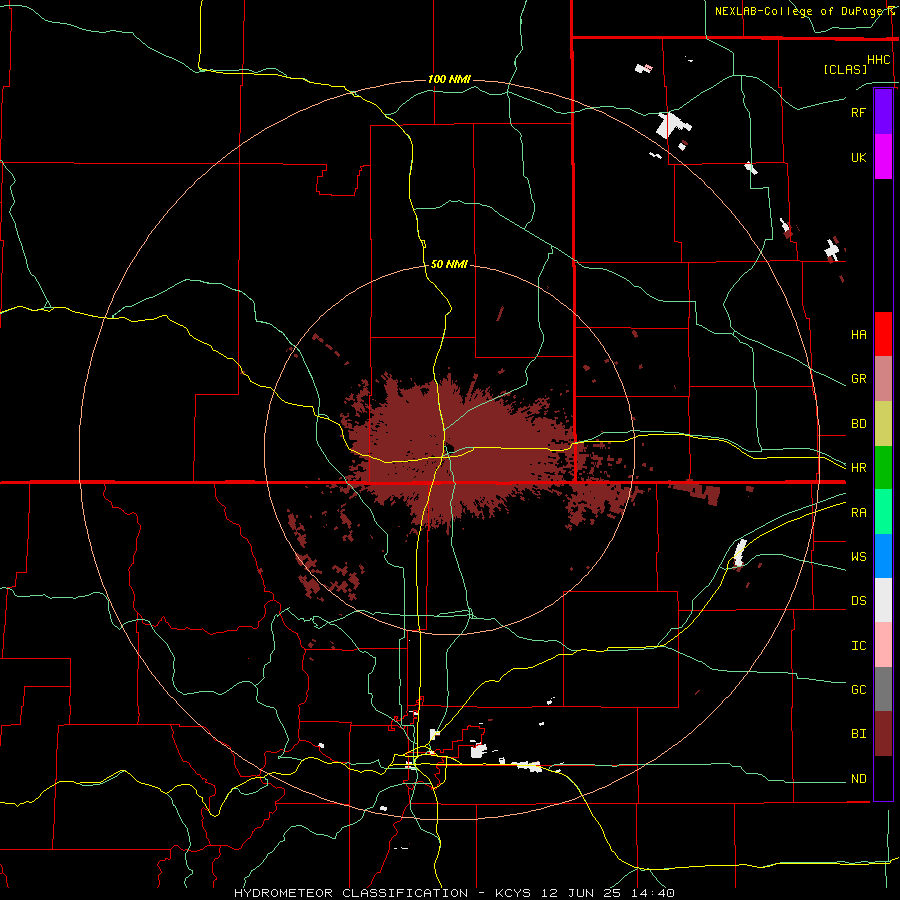Click the HA legend label

[x=858, y=334]
